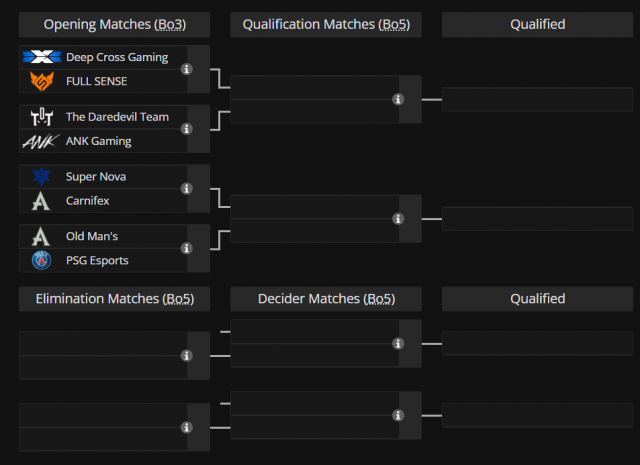
Task: Click the Elimination Matches (Bo5) header
Action: point(115,299)
